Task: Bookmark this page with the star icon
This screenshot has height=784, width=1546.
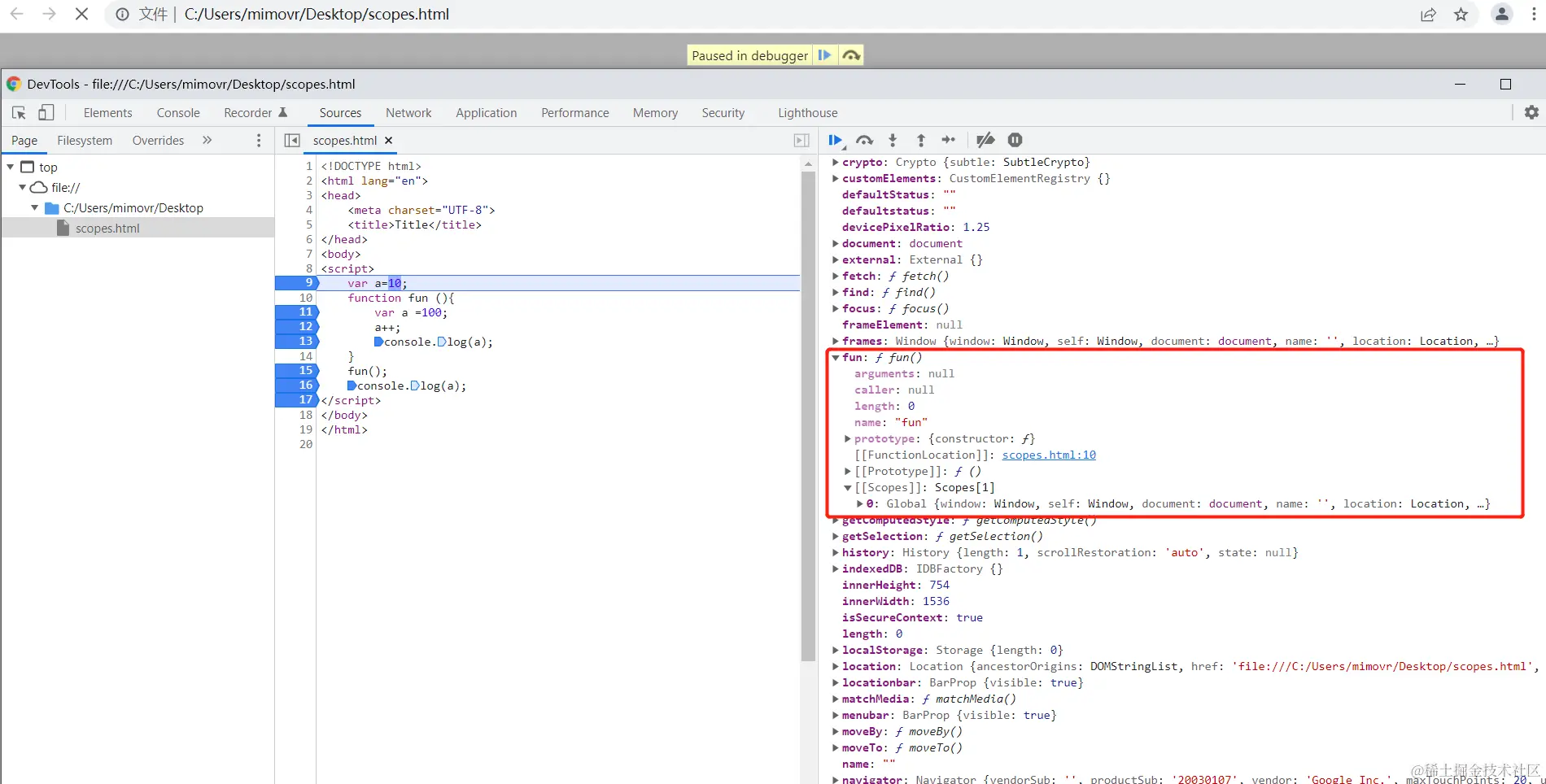Action: pyautogui.click(x=1461, y=15)
